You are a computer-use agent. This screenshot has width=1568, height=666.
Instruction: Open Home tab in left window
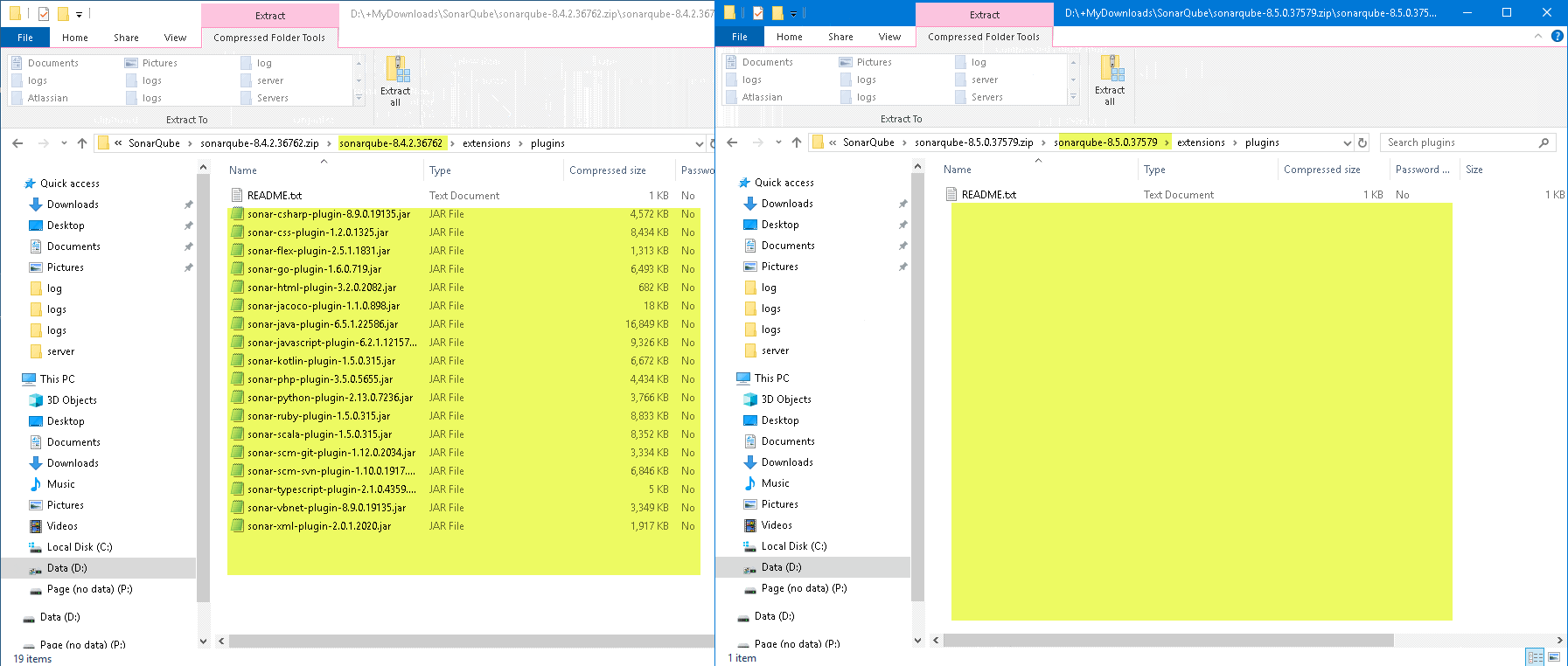75,38
